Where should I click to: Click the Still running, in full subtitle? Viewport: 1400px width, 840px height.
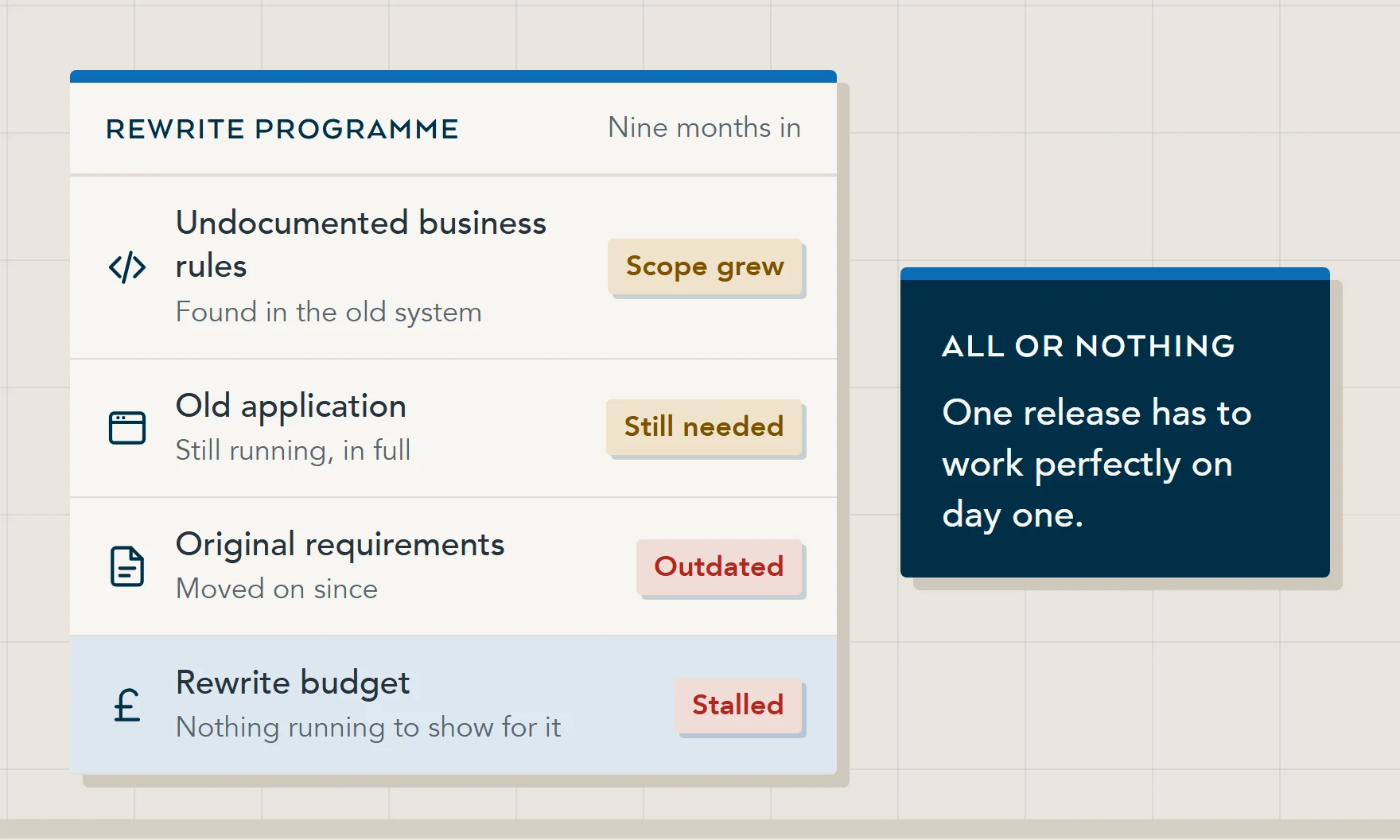pos(293,451)
